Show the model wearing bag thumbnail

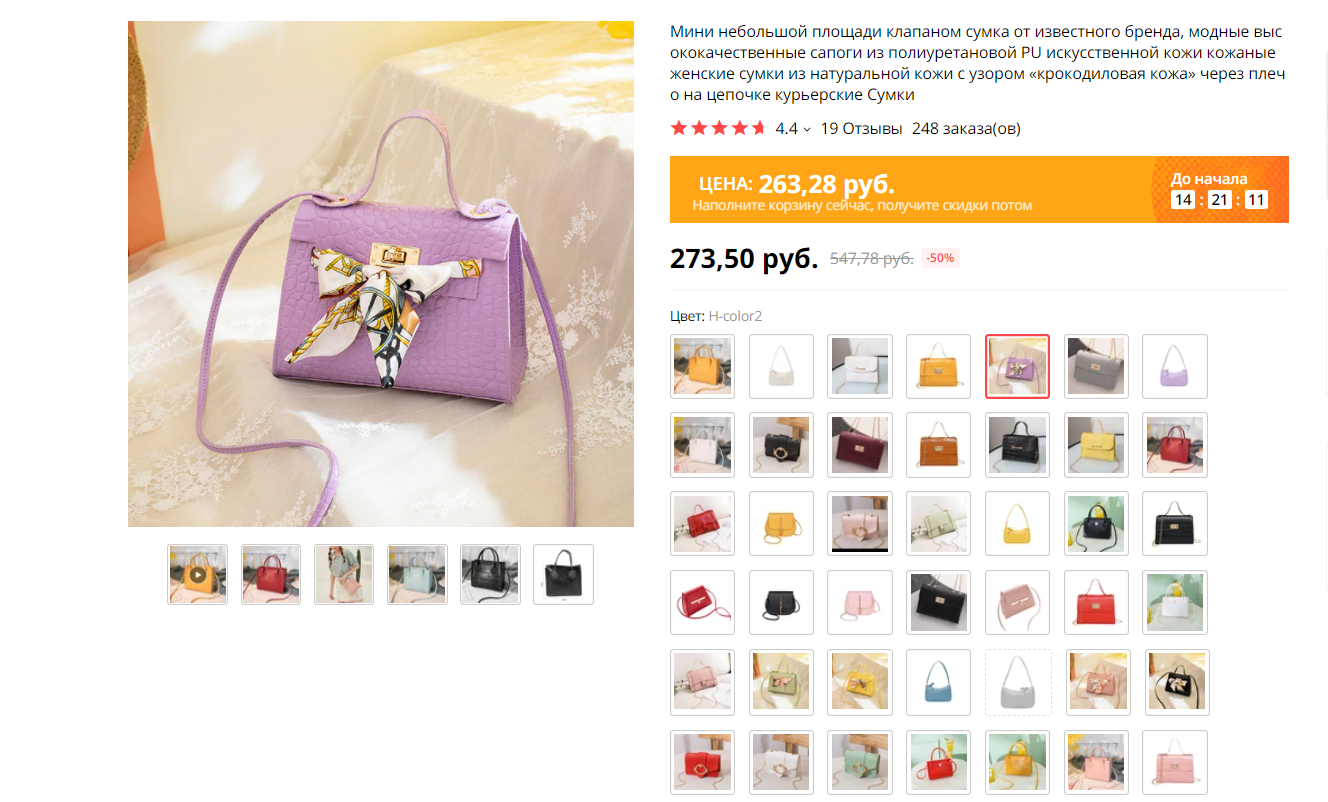click(x=344, y=574)
